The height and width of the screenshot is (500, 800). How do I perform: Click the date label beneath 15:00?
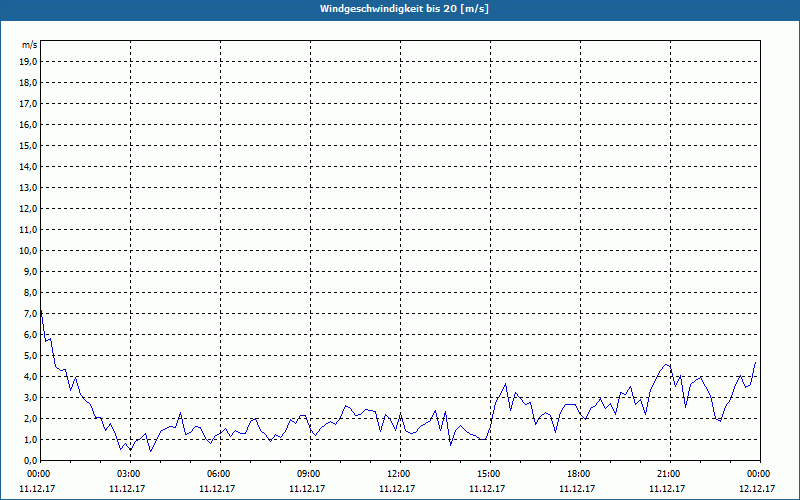point(489,489)
